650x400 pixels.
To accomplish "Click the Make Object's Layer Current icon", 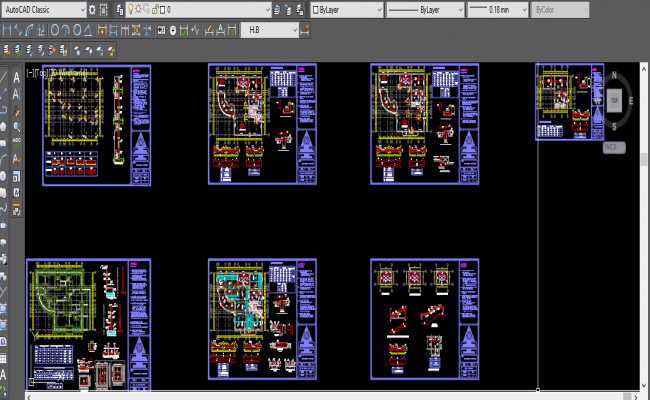I will pos(276,9).
